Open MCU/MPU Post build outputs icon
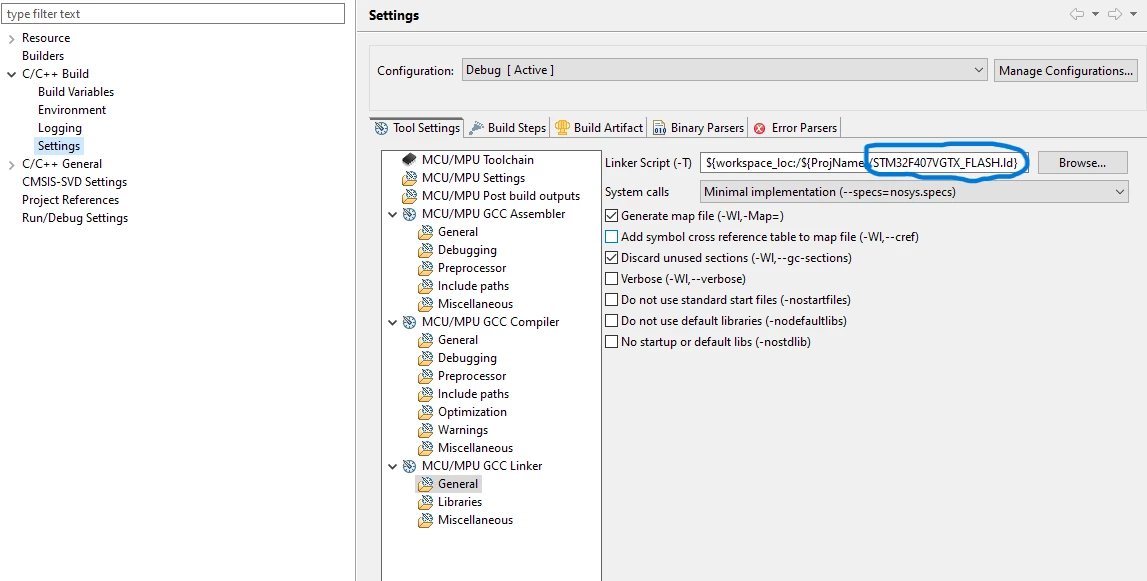Image resolution: width=1147 pixels, height=581 pixels. [x=409, y=196]
